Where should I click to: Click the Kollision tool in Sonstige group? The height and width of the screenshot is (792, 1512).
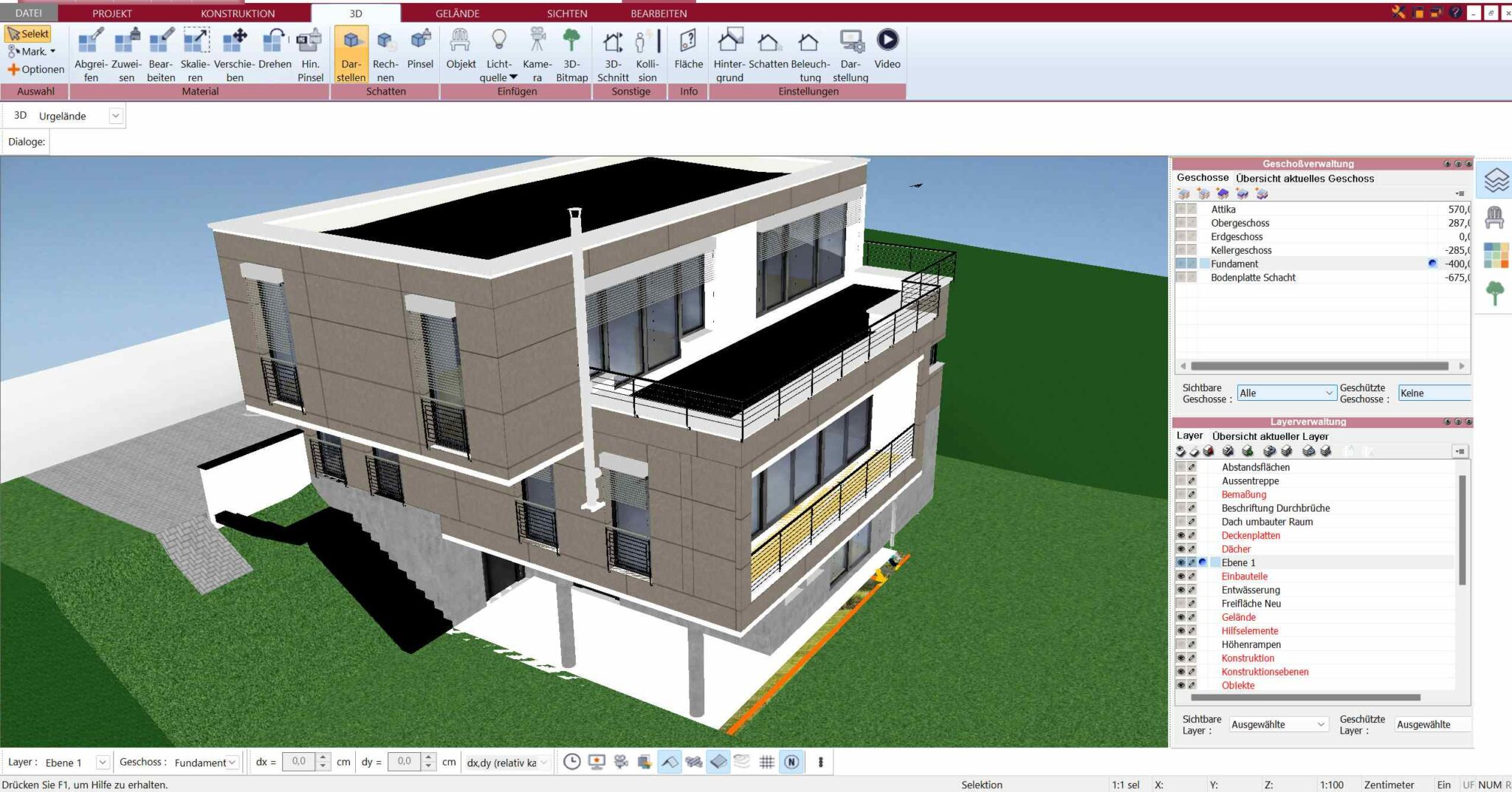[646, 52]
